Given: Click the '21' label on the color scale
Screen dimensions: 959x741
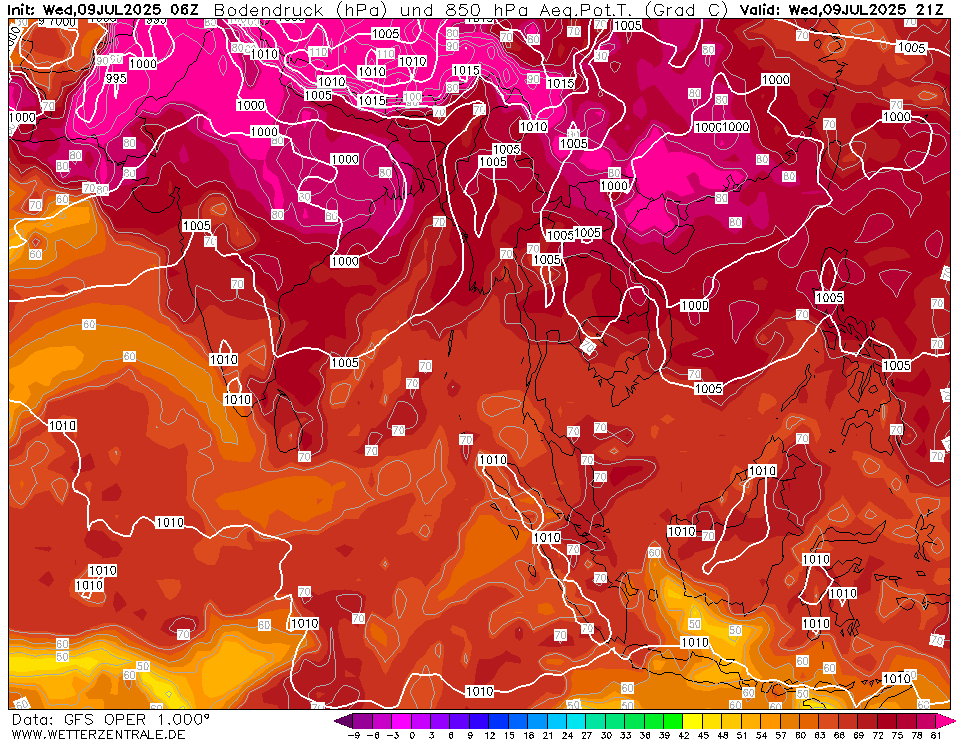Looking at the screenshot, I should coord(547,735).
